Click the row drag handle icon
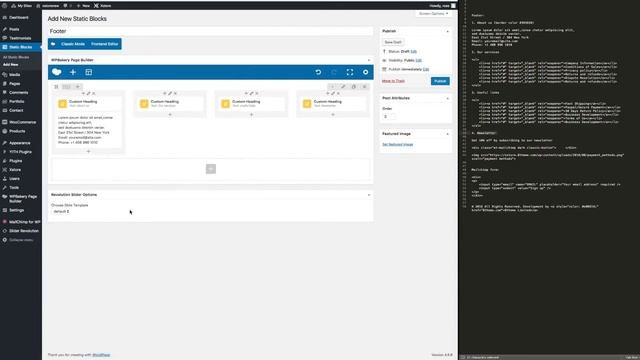Screen dimensions: 640x360 pos(56,87)
